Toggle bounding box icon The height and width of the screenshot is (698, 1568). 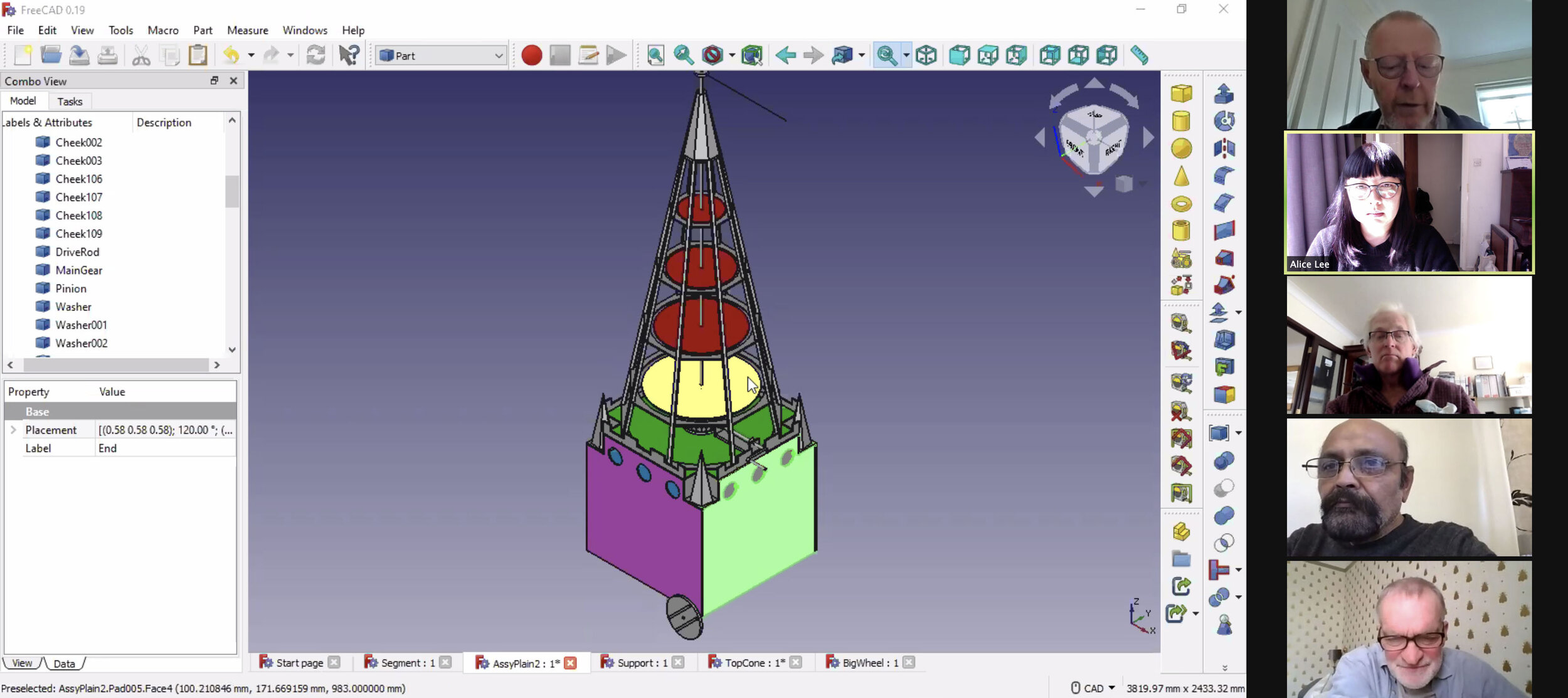click(751, 55)
